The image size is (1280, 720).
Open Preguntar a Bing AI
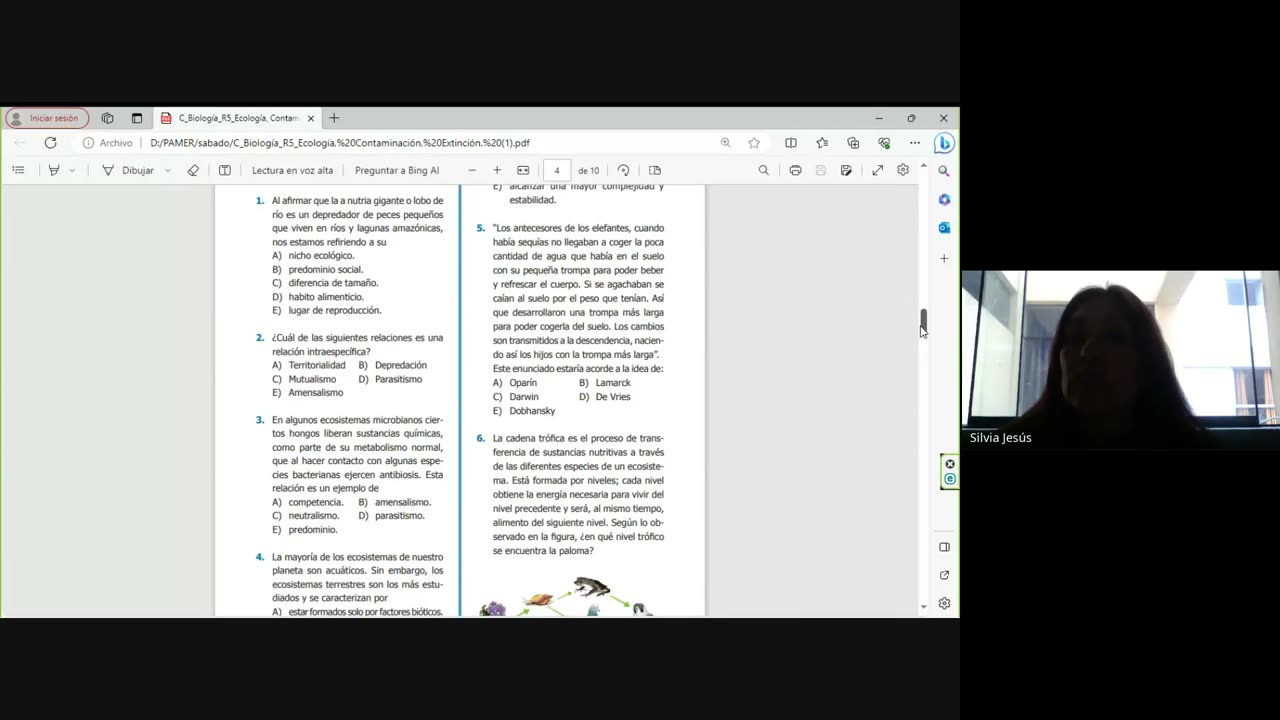(x=397, y=170)
